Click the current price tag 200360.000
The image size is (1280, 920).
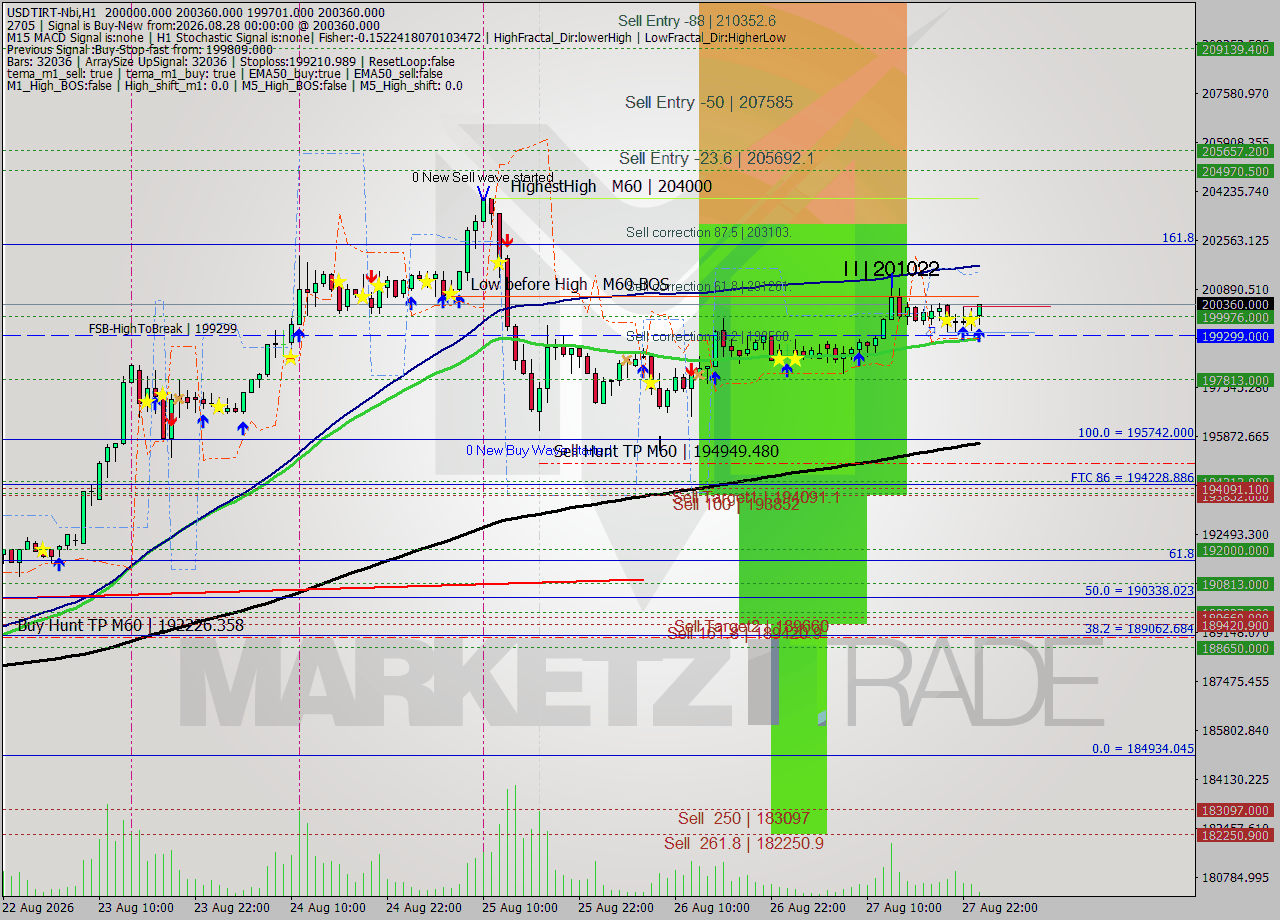(1237, 304)
